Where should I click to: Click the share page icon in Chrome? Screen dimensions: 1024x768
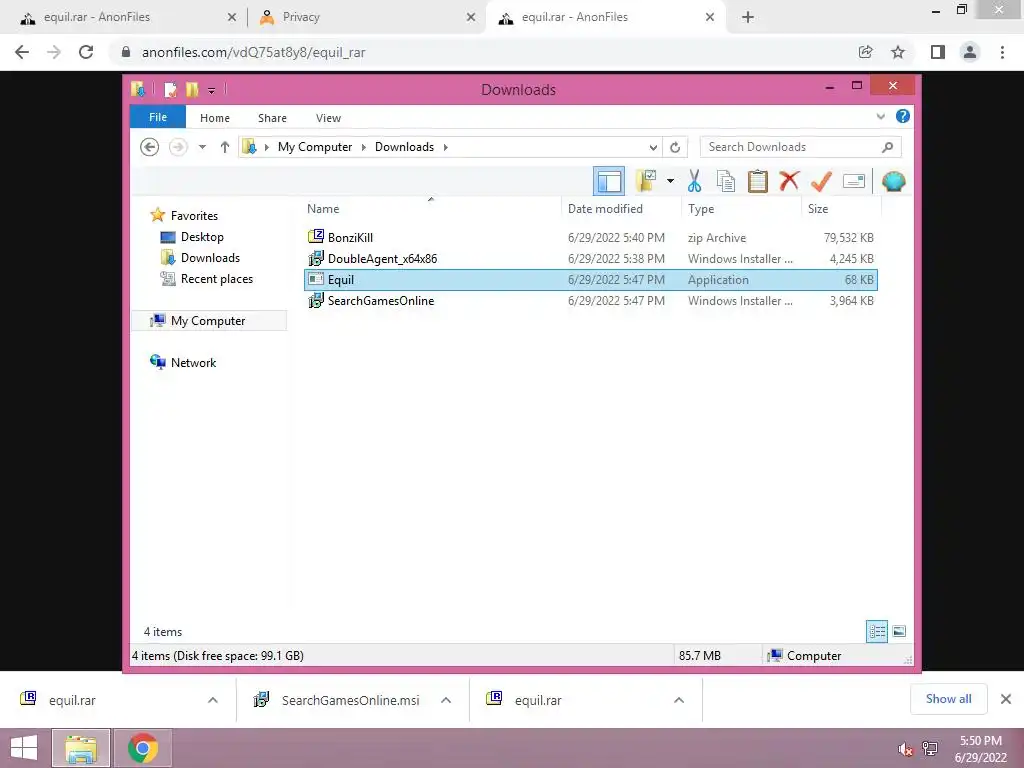[865, 52]
